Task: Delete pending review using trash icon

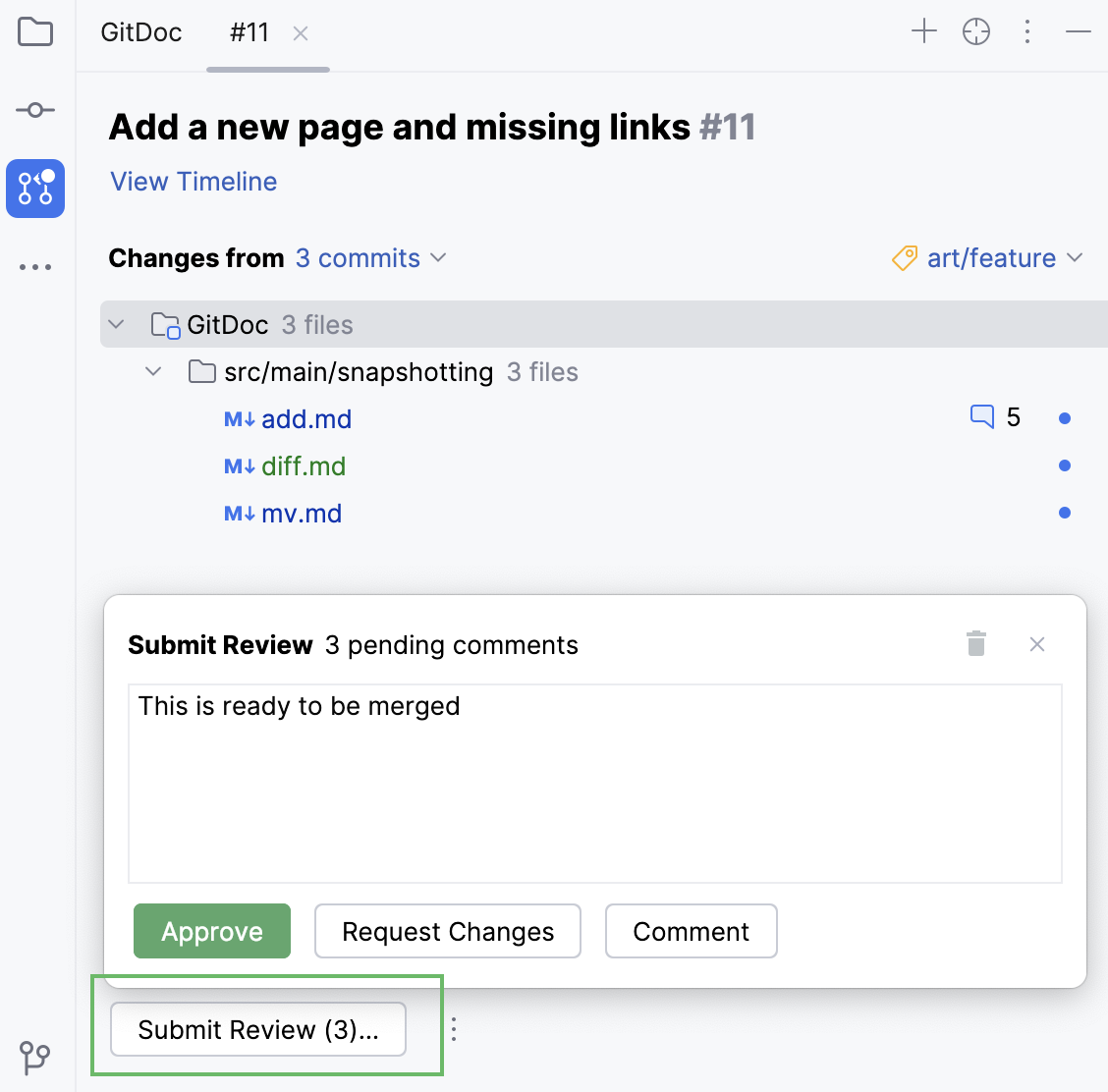Action: 975,643
